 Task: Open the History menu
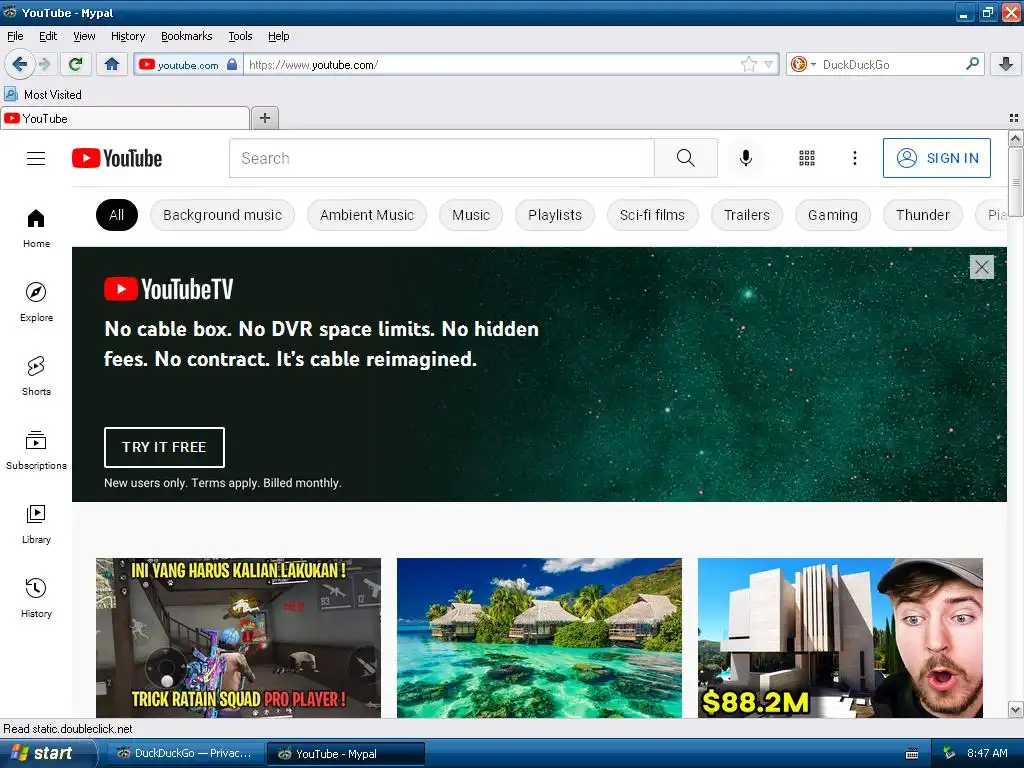pos(128,36)
